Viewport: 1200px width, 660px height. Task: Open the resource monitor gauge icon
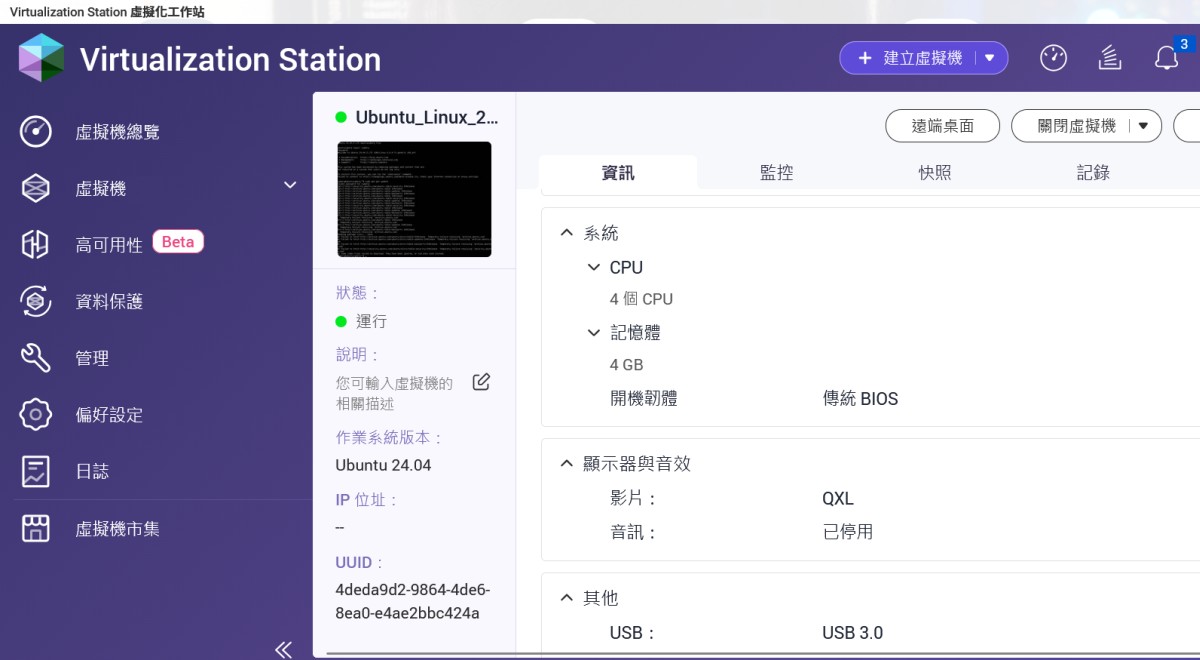pos(1053,58)
